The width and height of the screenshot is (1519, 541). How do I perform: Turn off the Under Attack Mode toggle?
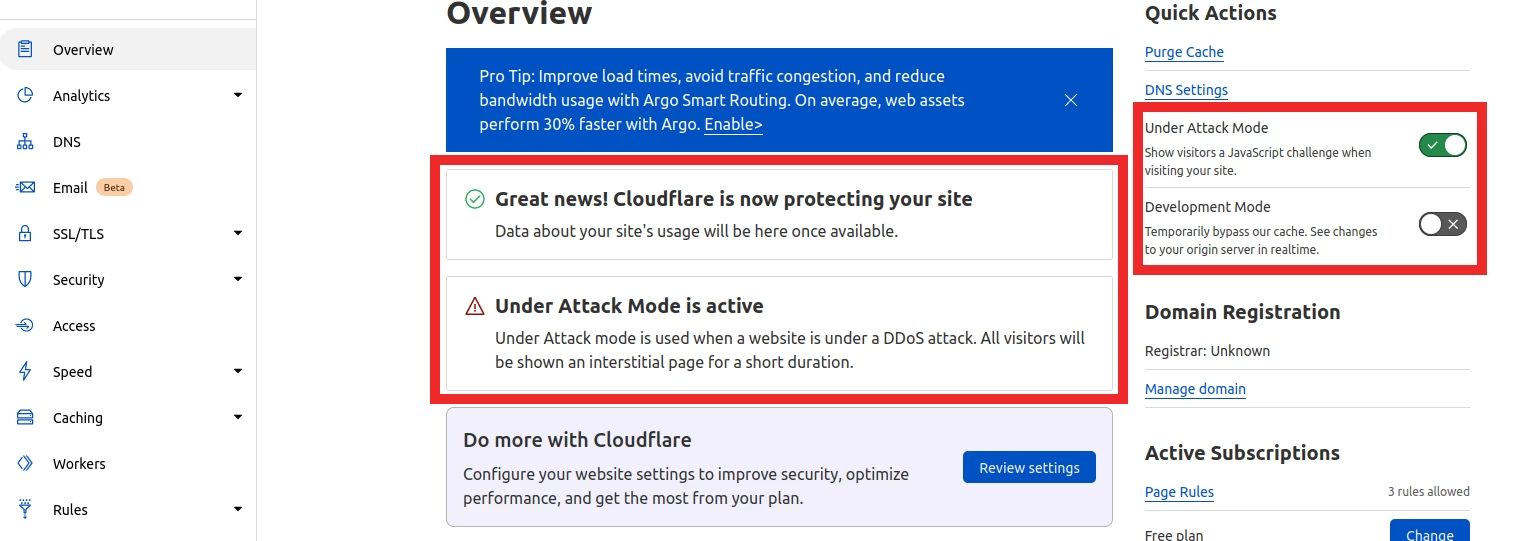pos(1442,145)
